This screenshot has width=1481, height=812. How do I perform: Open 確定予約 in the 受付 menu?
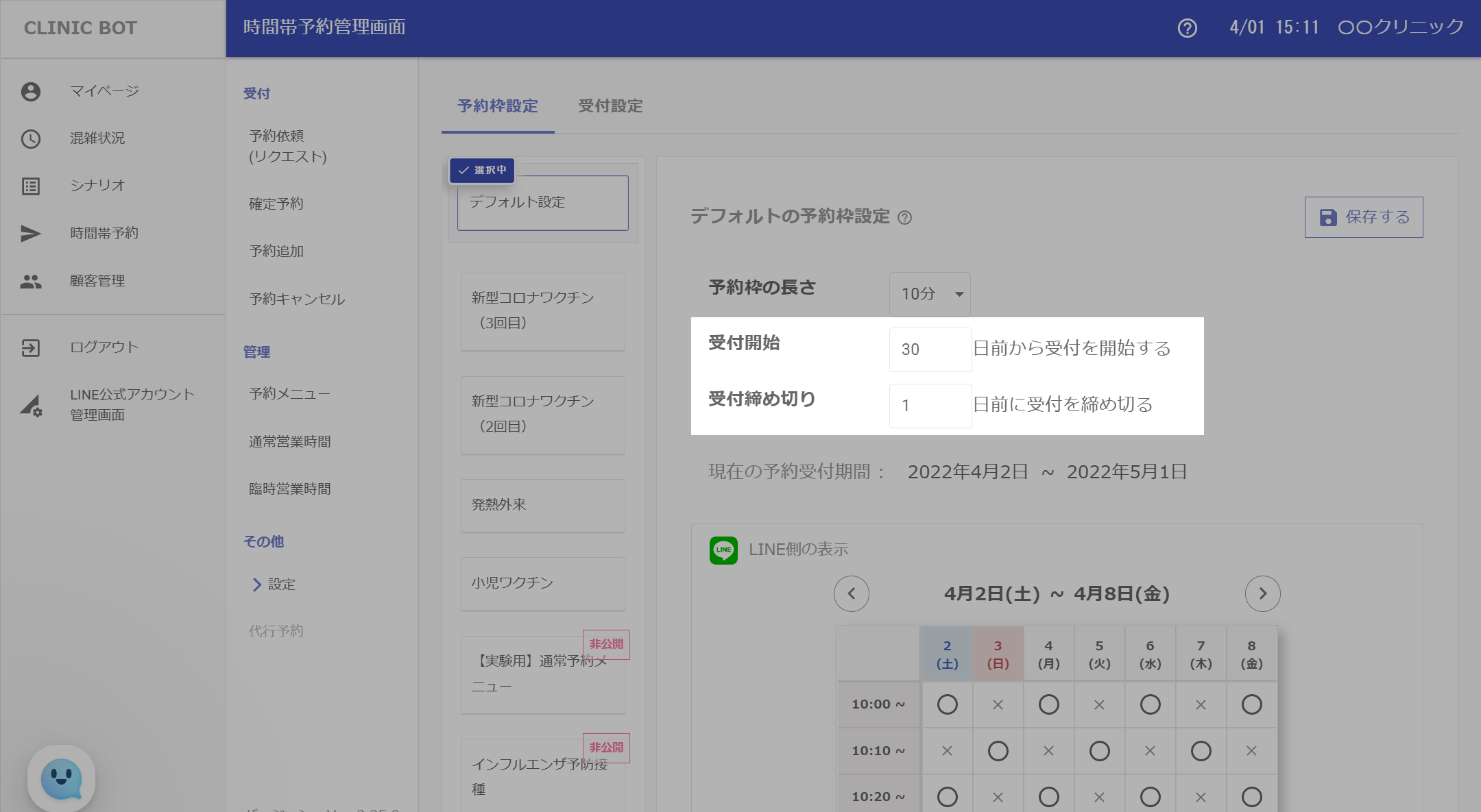coord(276,204)
